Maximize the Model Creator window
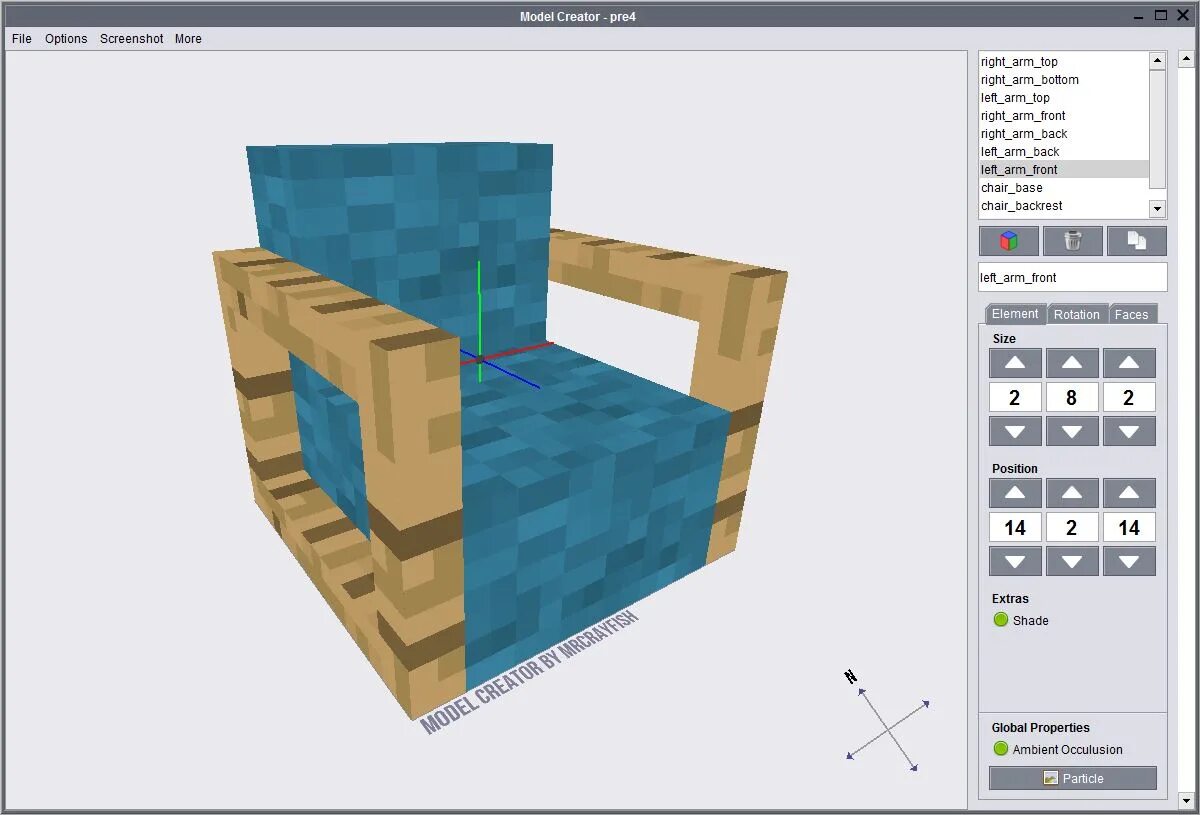The image size is (1200, 815). pos(1161,15)
